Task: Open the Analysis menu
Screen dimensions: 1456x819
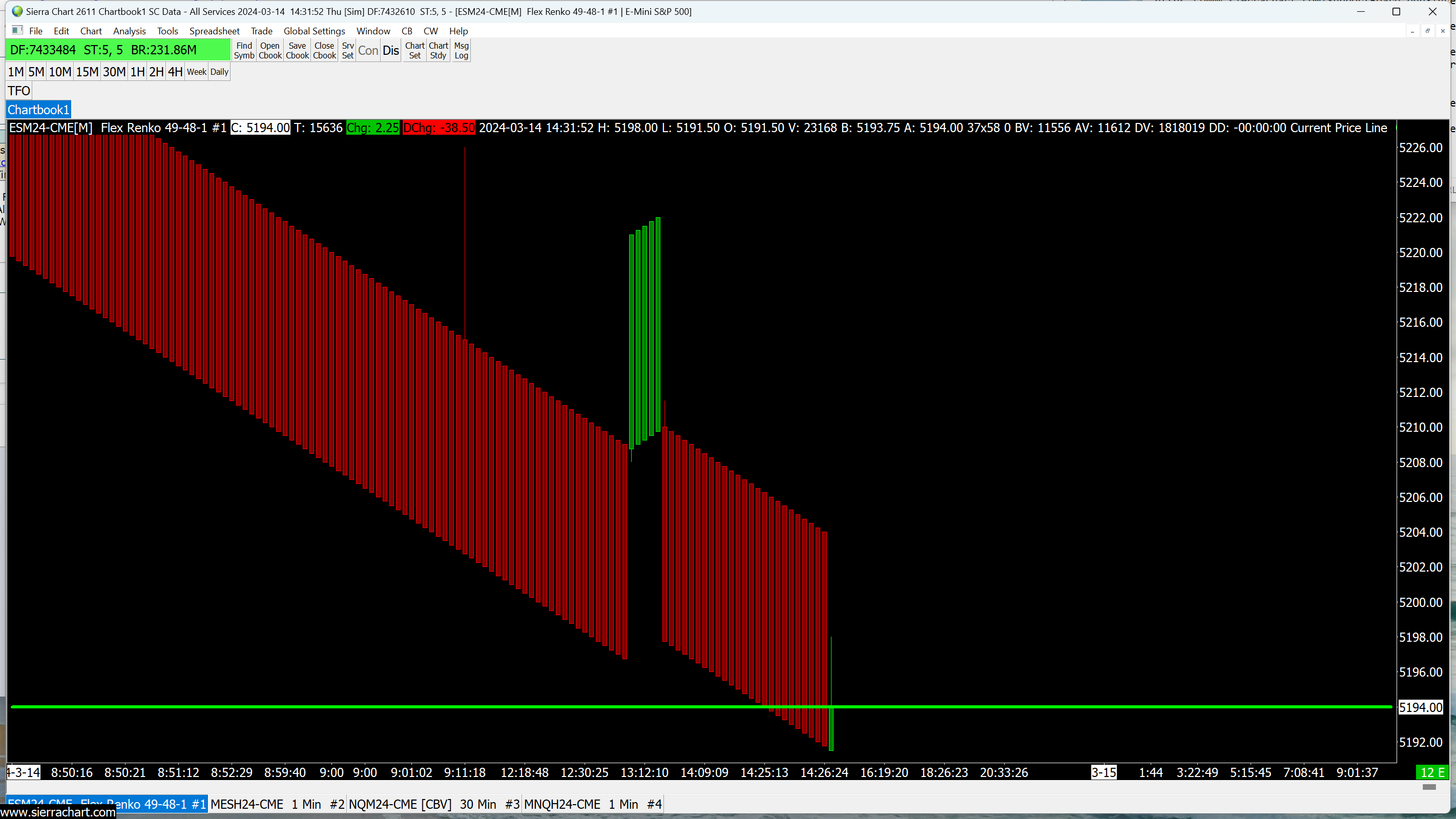Action: [129, 31]
